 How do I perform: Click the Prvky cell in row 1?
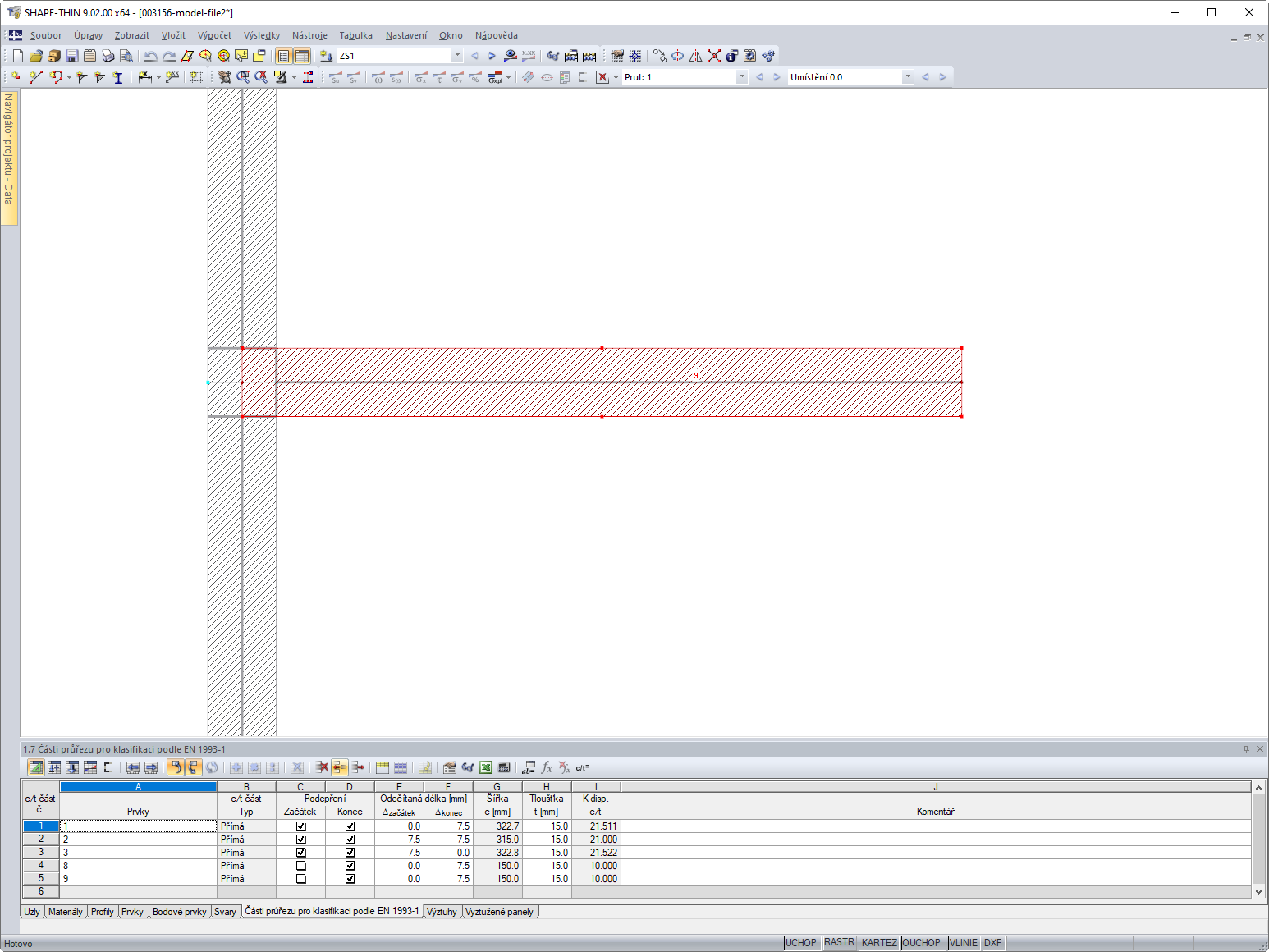click(138, 826)
